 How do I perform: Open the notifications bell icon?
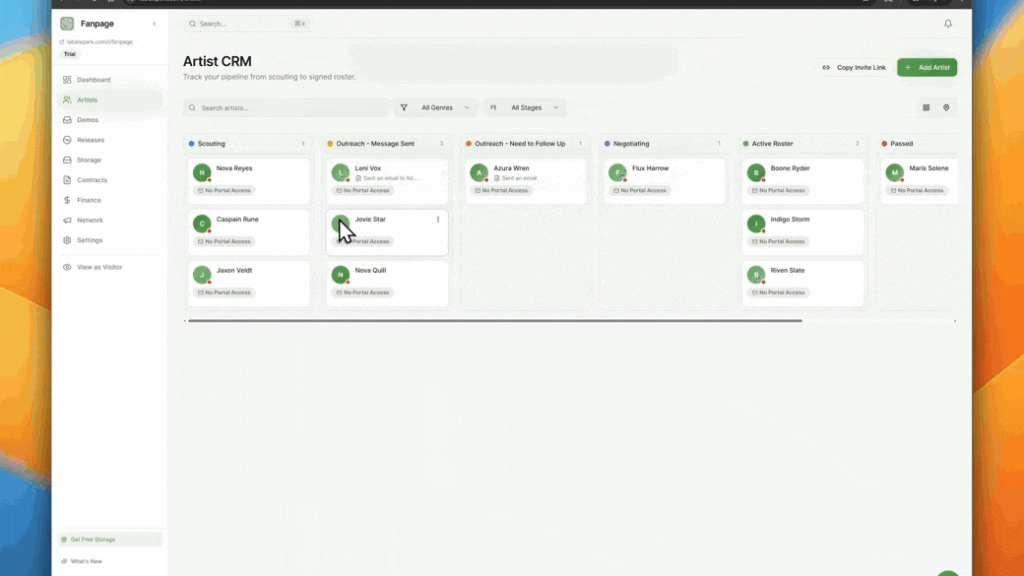948,24
